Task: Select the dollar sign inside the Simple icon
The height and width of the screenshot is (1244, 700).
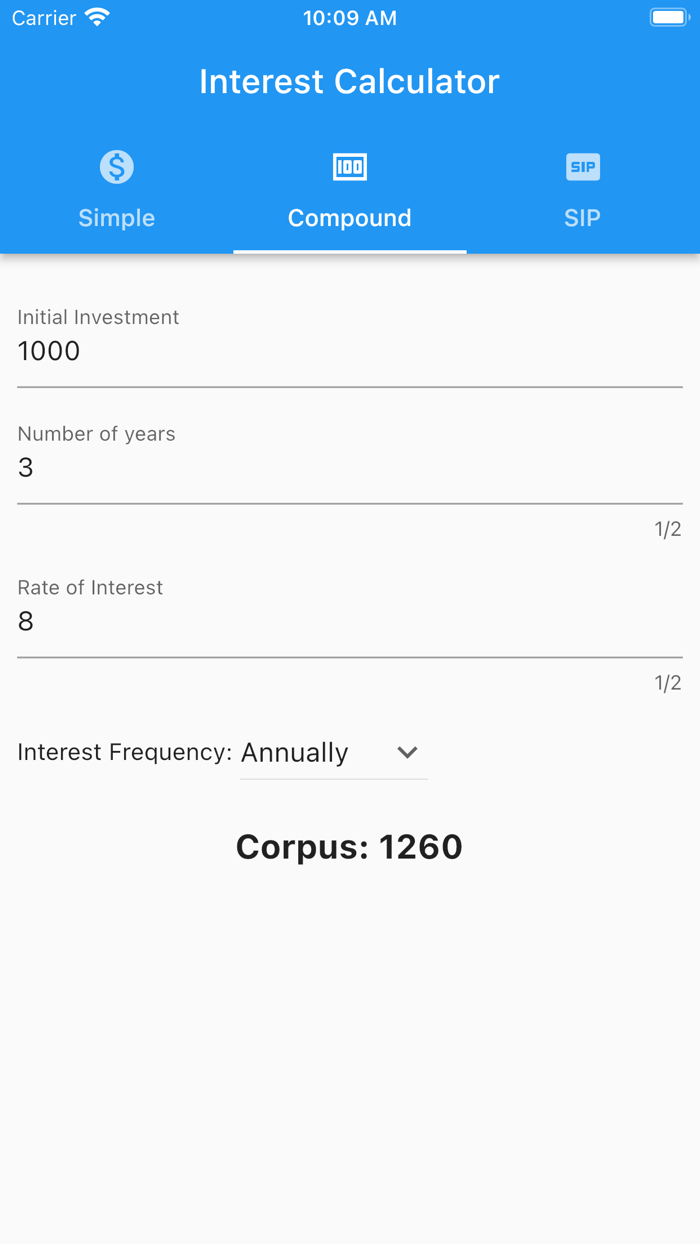Action: tap(116, 166)
